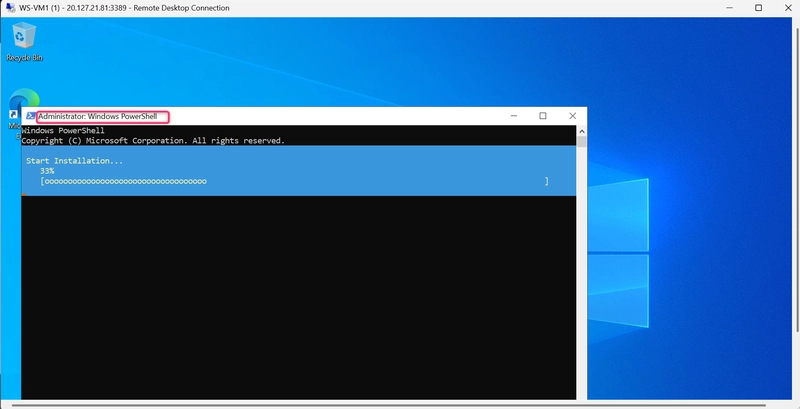Maximize the Remote Desktop Connection window
This screenshot has height=409, width=800.
(759, 8)
